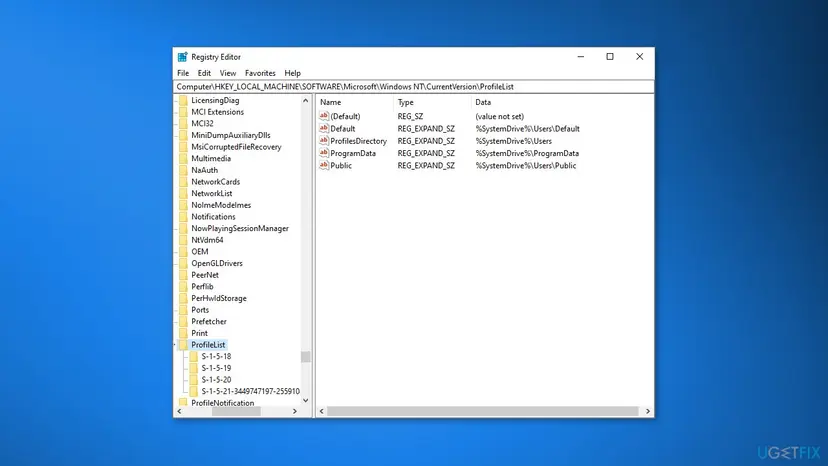This screenshot has width=828, height=466.
Task: Select the ProfileNotification key
Action: pyautogui.click(x=222, y=403)
